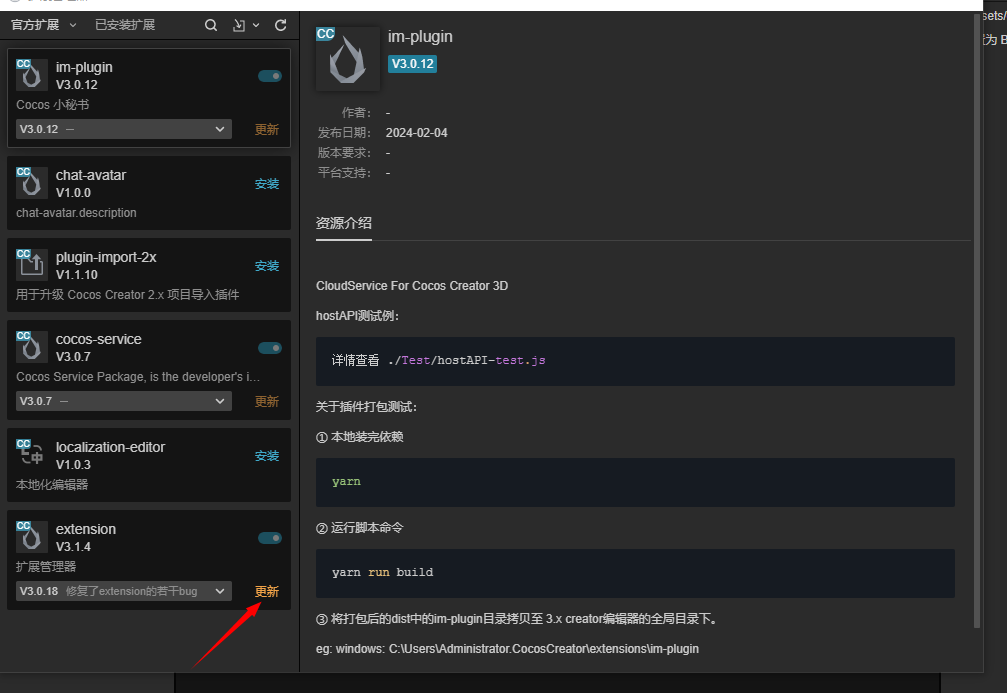Click the yarn run build code block

pyautogui.click(x=635, y=573)
